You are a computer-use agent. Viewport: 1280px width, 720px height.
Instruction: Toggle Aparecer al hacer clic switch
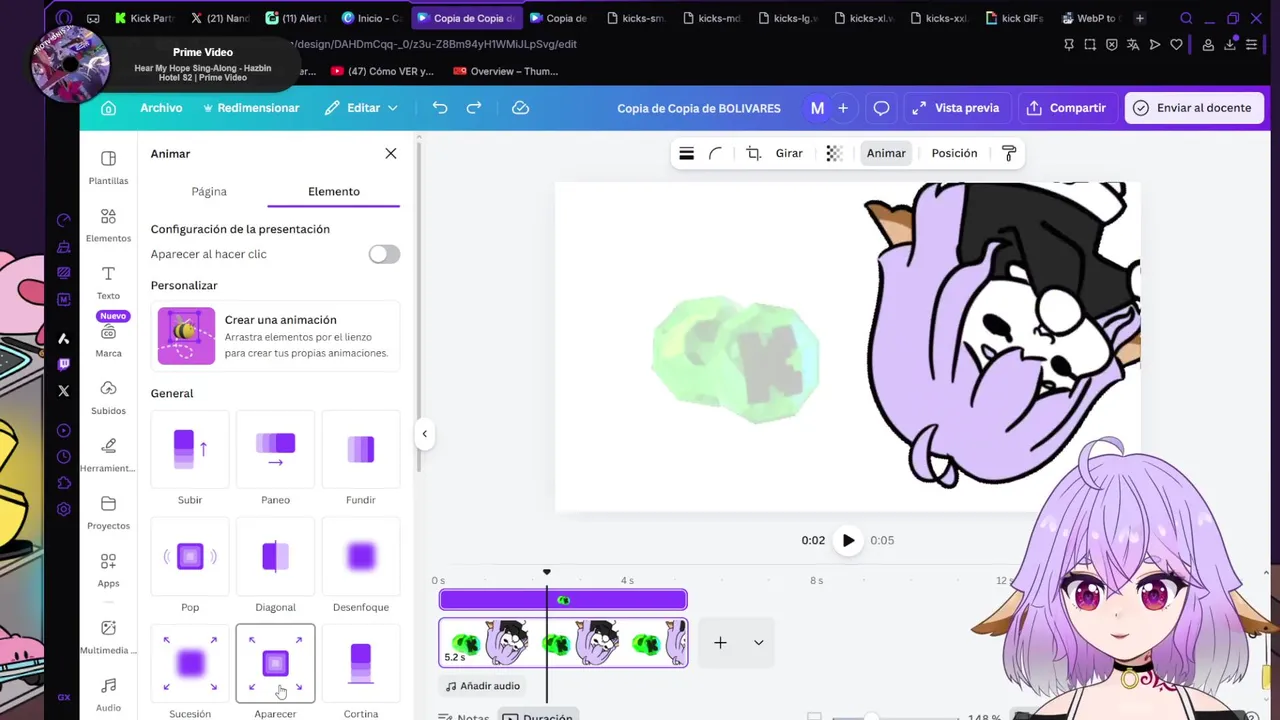384,254
